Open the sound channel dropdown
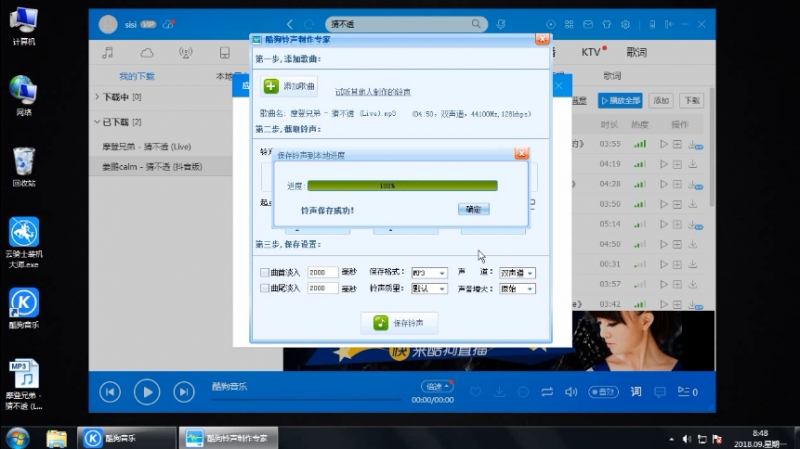This screenshot has width=800, height=449. point(517,273)
